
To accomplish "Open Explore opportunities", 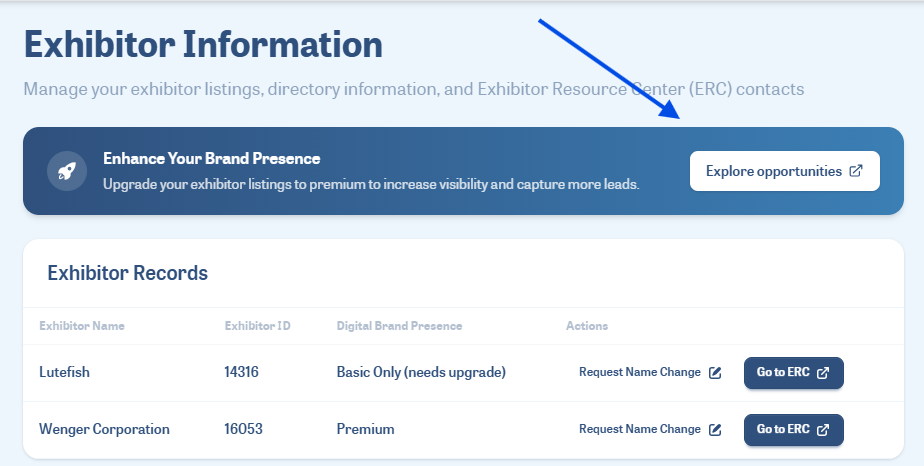I will point(784,171).
